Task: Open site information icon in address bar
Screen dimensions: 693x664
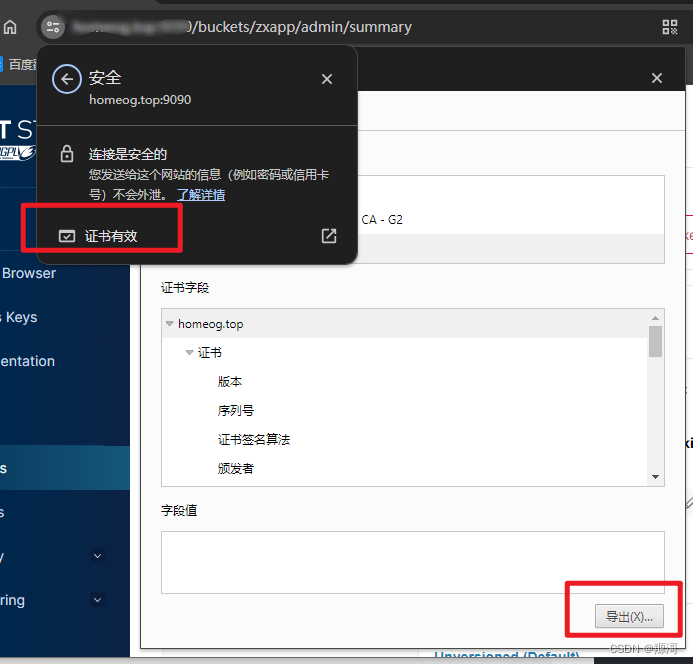Action: tap(53, 27)
